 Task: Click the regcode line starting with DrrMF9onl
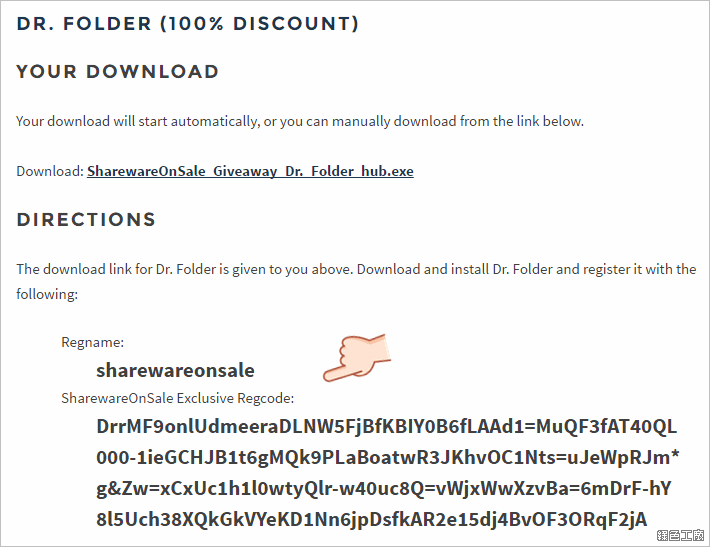click(386, 427)
